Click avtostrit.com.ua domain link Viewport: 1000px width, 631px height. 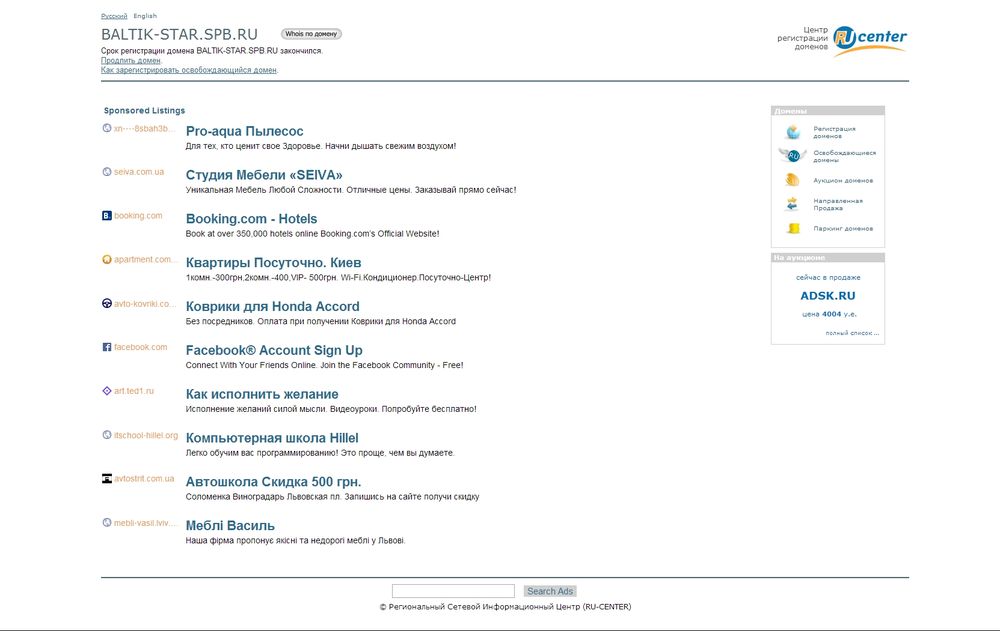tap(144, 479)
